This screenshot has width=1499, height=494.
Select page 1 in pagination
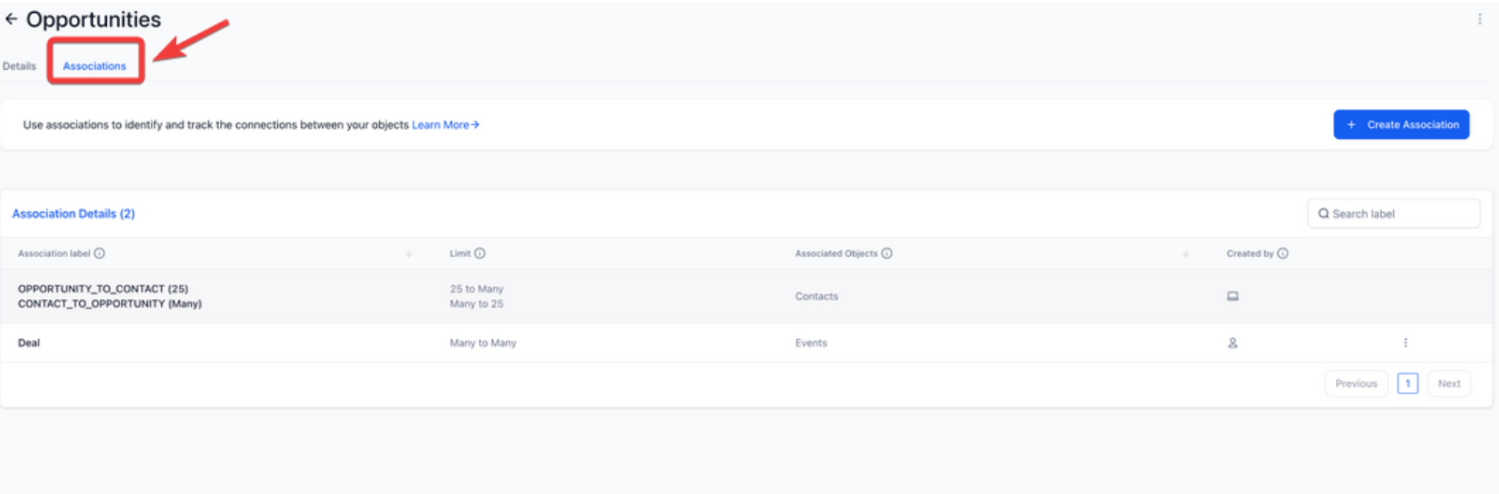(1407, 384)
